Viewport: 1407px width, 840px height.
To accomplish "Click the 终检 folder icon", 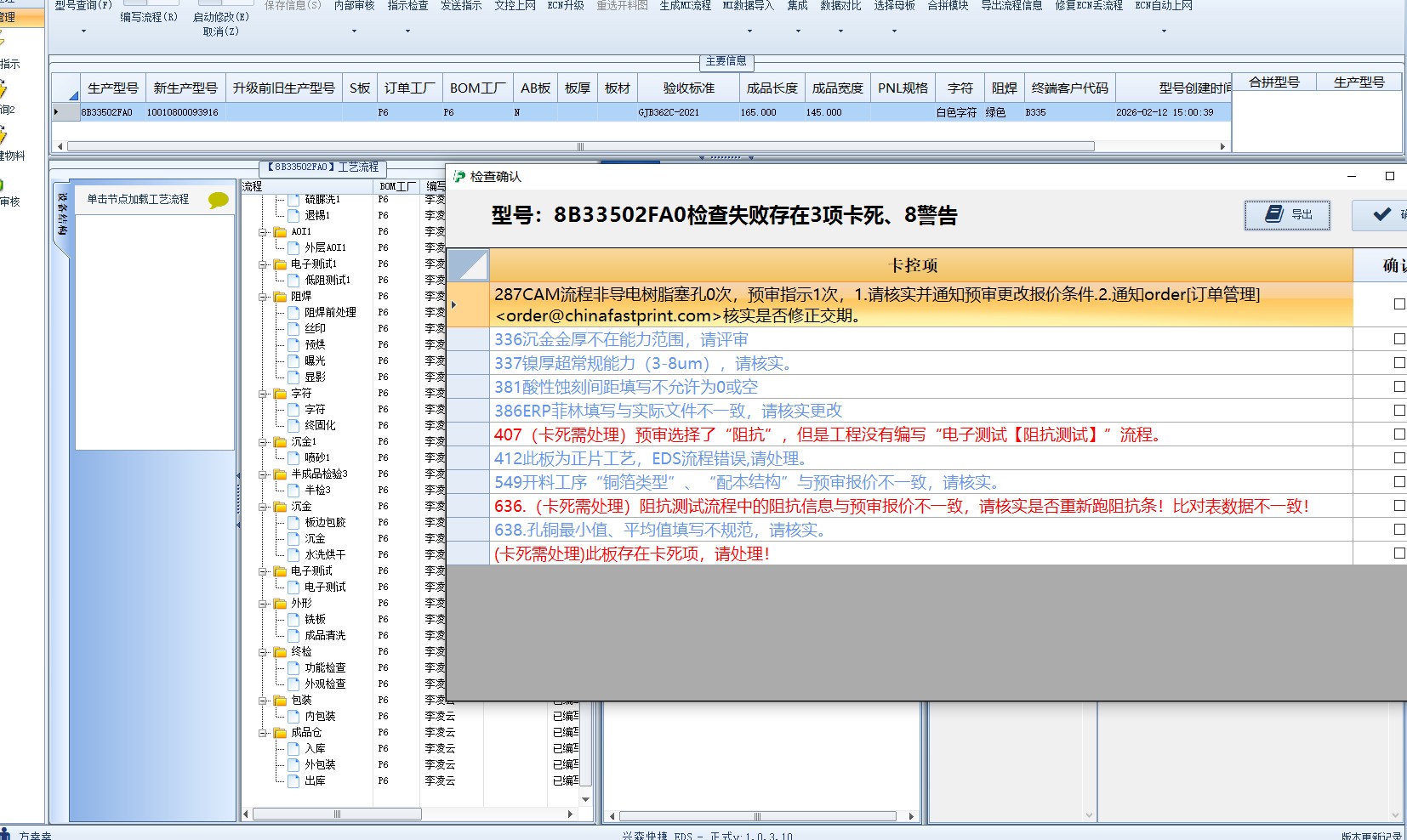I will pyautogui.click(x=280, y=651).
